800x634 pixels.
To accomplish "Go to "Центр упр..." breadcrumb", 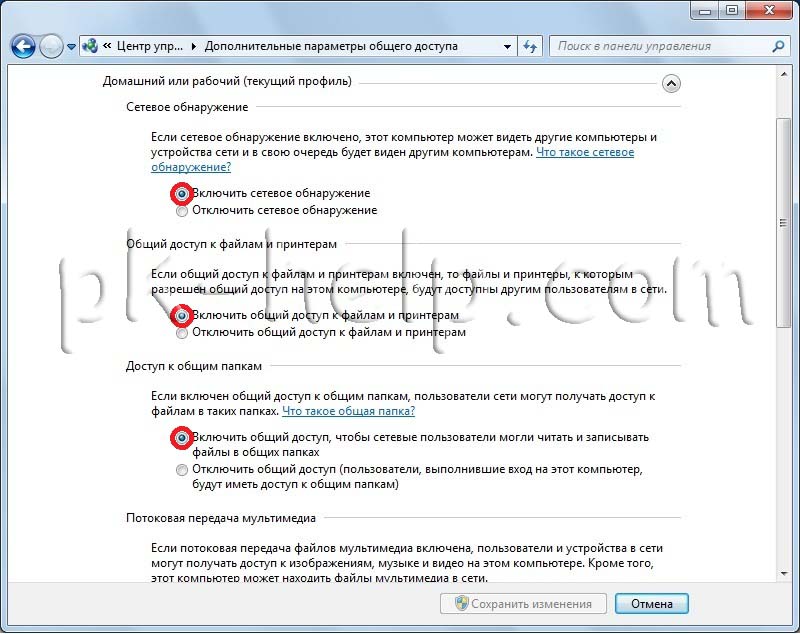I will (x=148, y=46).
